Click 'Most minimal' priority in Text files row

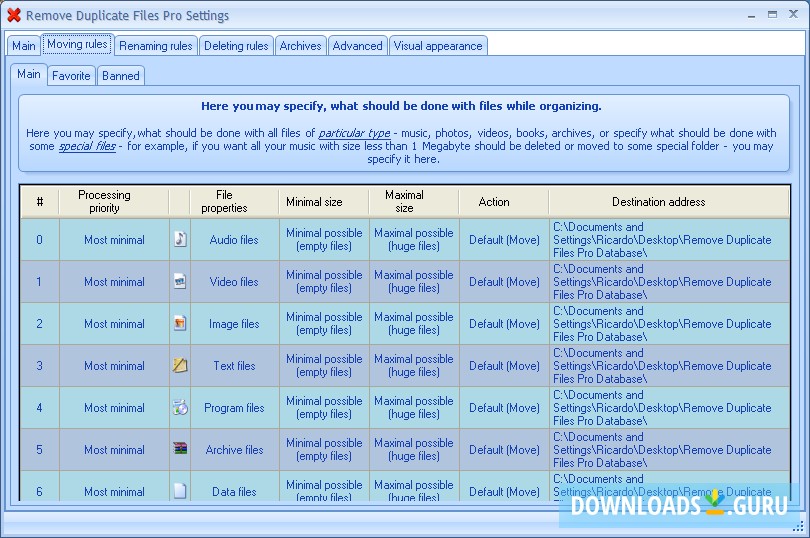[114, 365]
